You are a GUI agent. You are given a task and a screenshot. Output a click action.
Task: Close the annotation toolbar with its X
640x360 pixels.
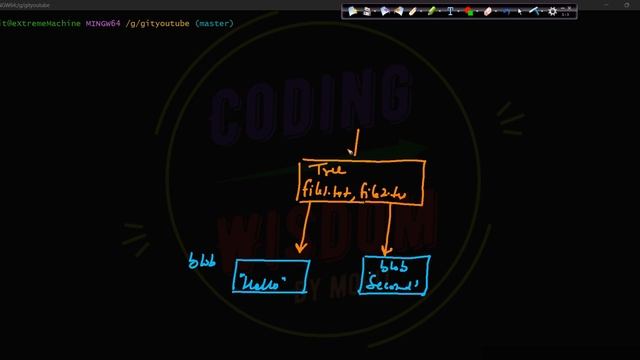point(569,8)
